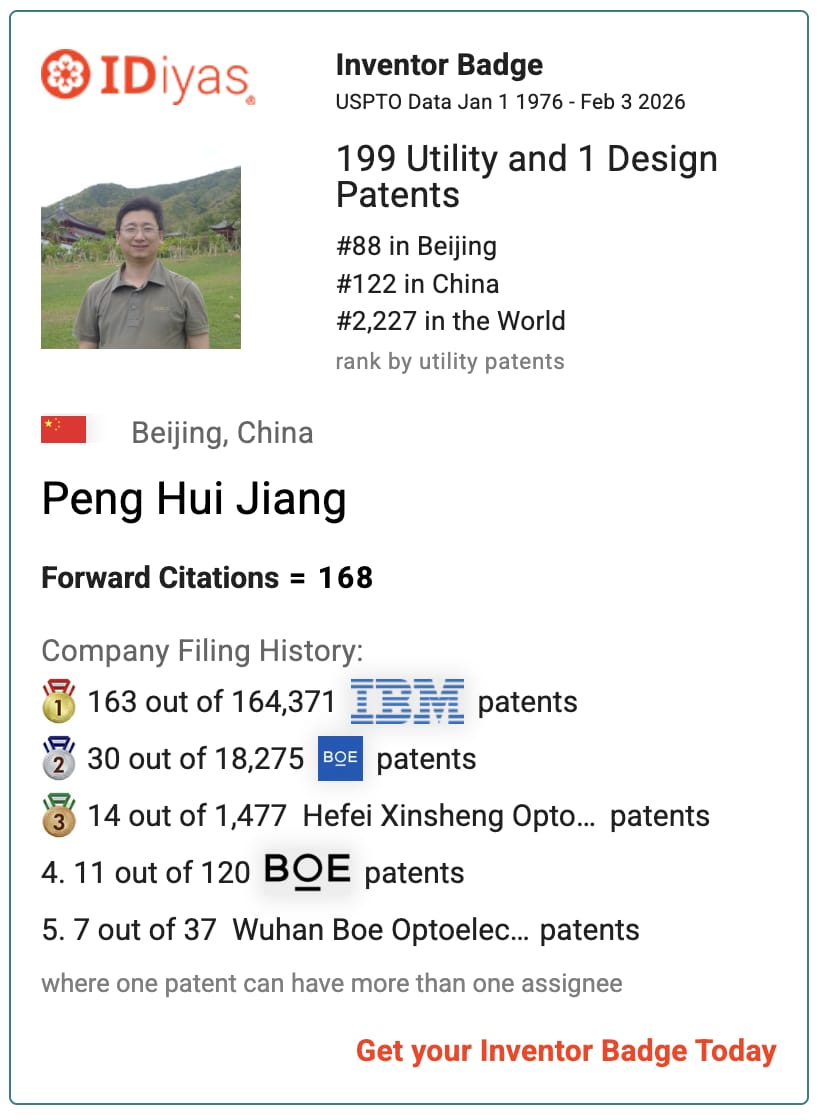818x1120 pixels.
Task: Click the 199 Utility and 1 Design Patents title
Action: click(527, 176)
